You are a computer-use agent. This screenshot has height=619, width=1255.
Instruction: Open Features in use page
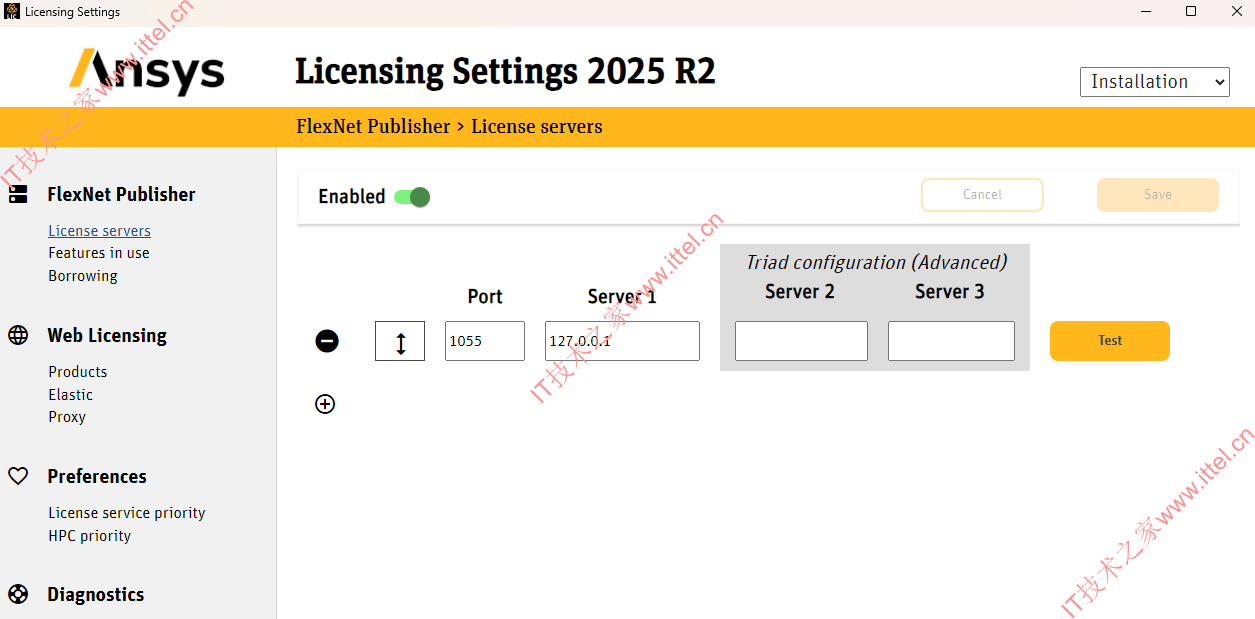(x=99, y=253)
